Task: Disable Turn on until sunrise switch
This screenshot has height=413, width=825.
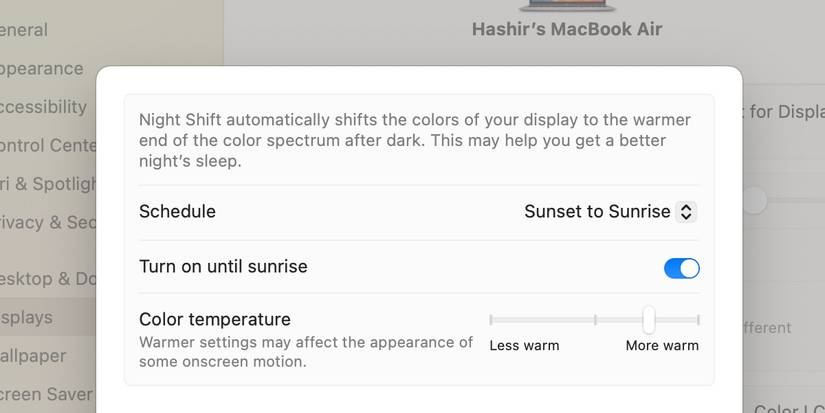Action: pyautogui.click(x=681, y=268)
